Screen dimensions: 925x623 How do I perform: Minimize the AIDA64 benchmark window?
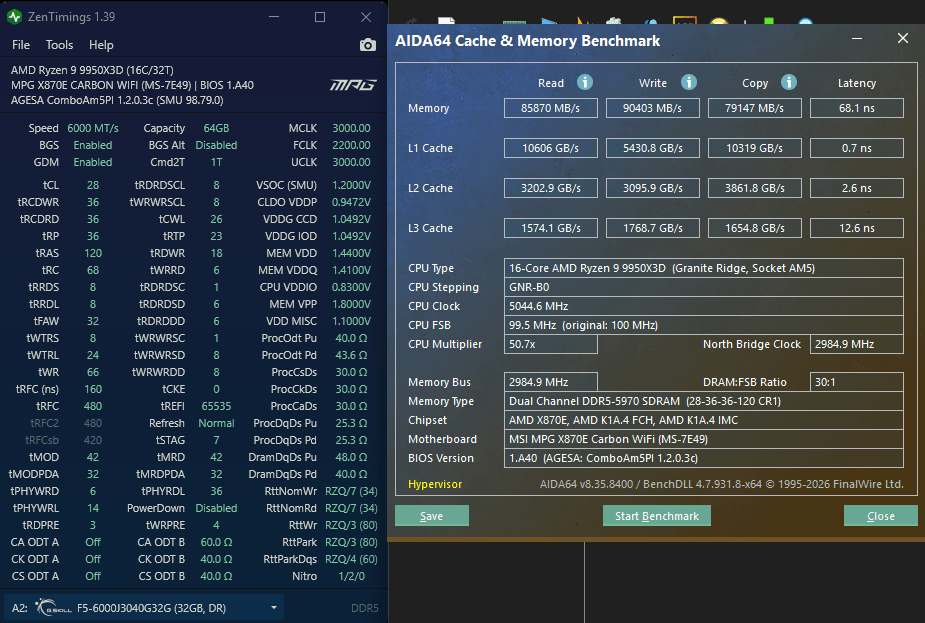(x=857, y=39)
